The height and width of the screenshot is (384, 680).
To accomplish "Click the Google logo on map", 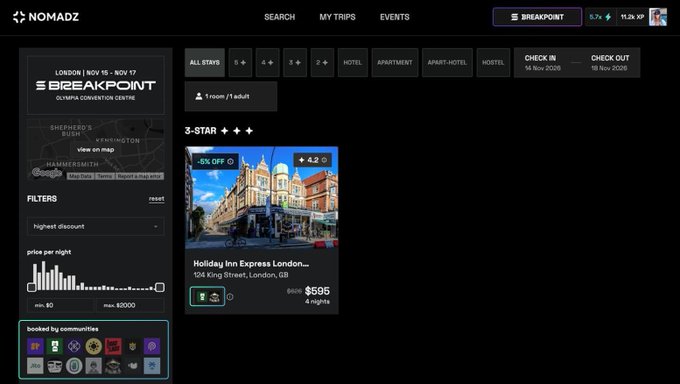I will point(46,173).
